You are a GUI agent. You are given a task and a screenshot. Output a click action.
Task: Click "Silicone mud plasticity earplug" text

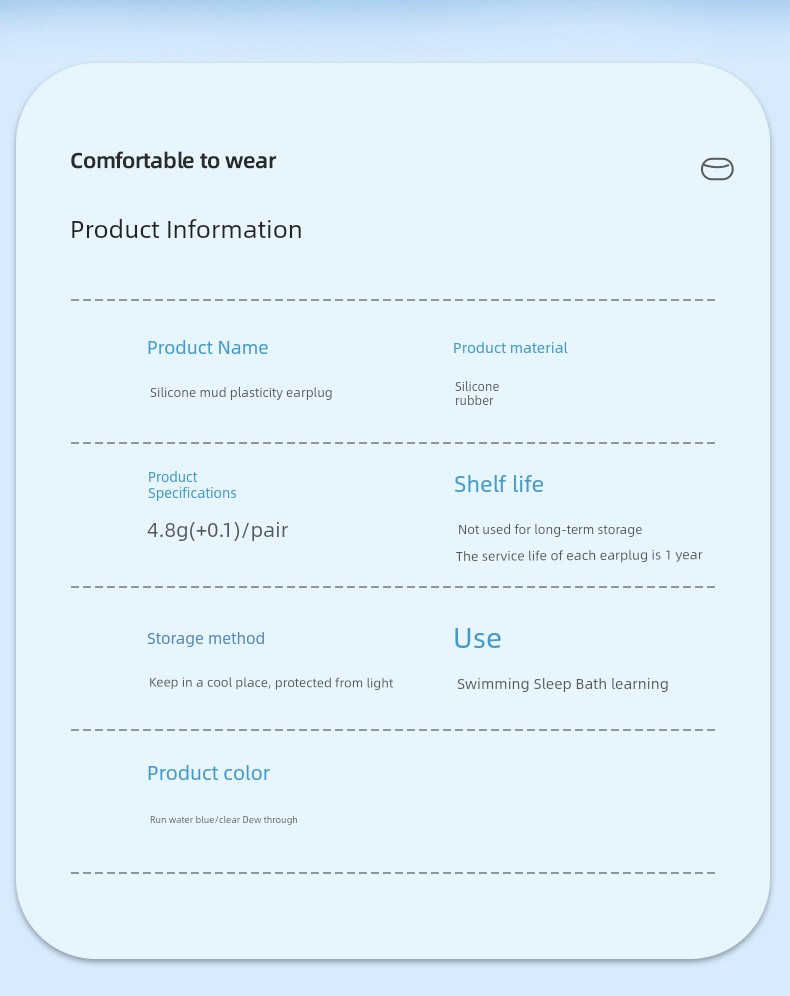point(241,393)
